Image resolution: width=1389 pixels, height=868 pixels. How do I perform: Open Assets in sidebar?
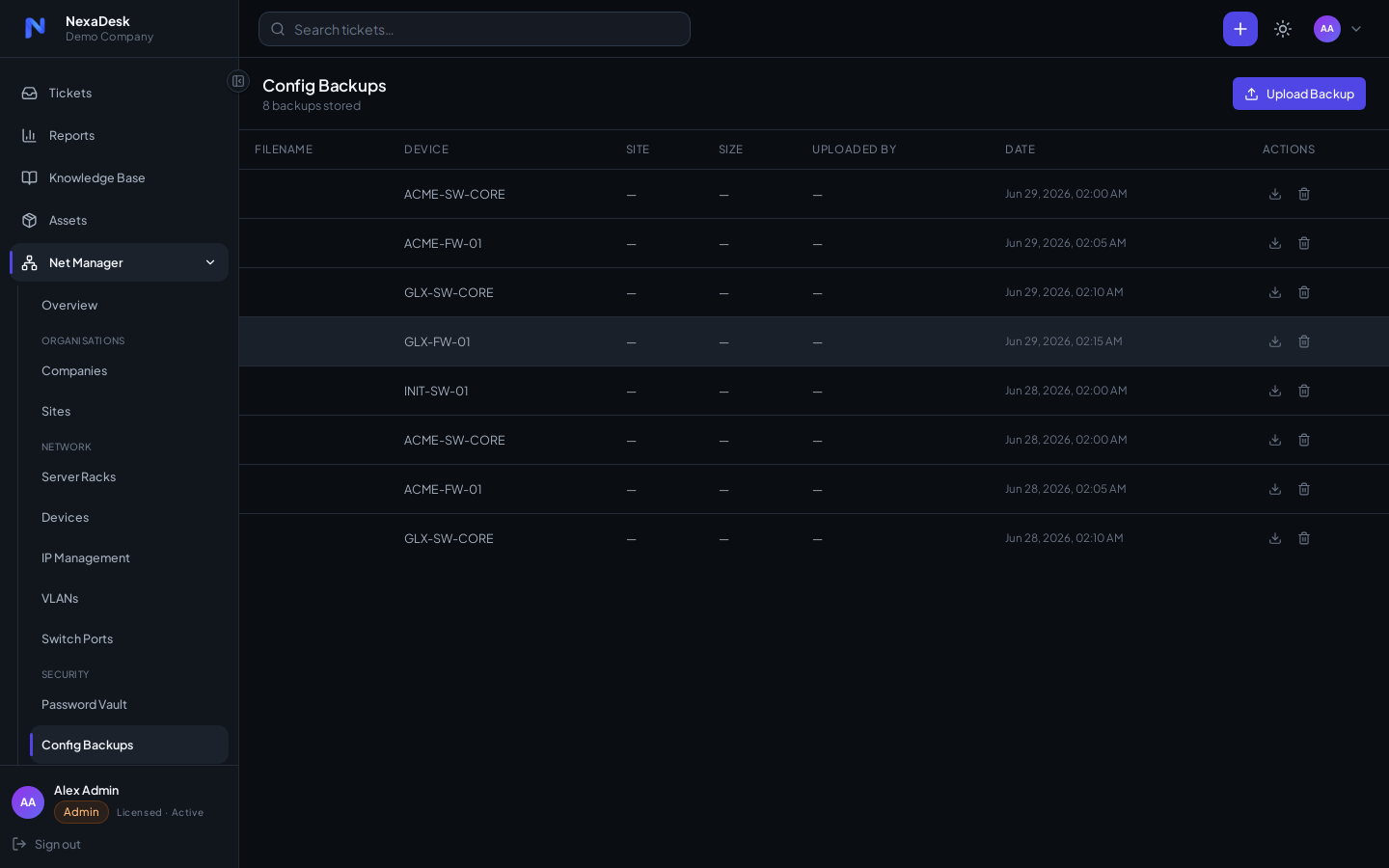tap(120, 220)
